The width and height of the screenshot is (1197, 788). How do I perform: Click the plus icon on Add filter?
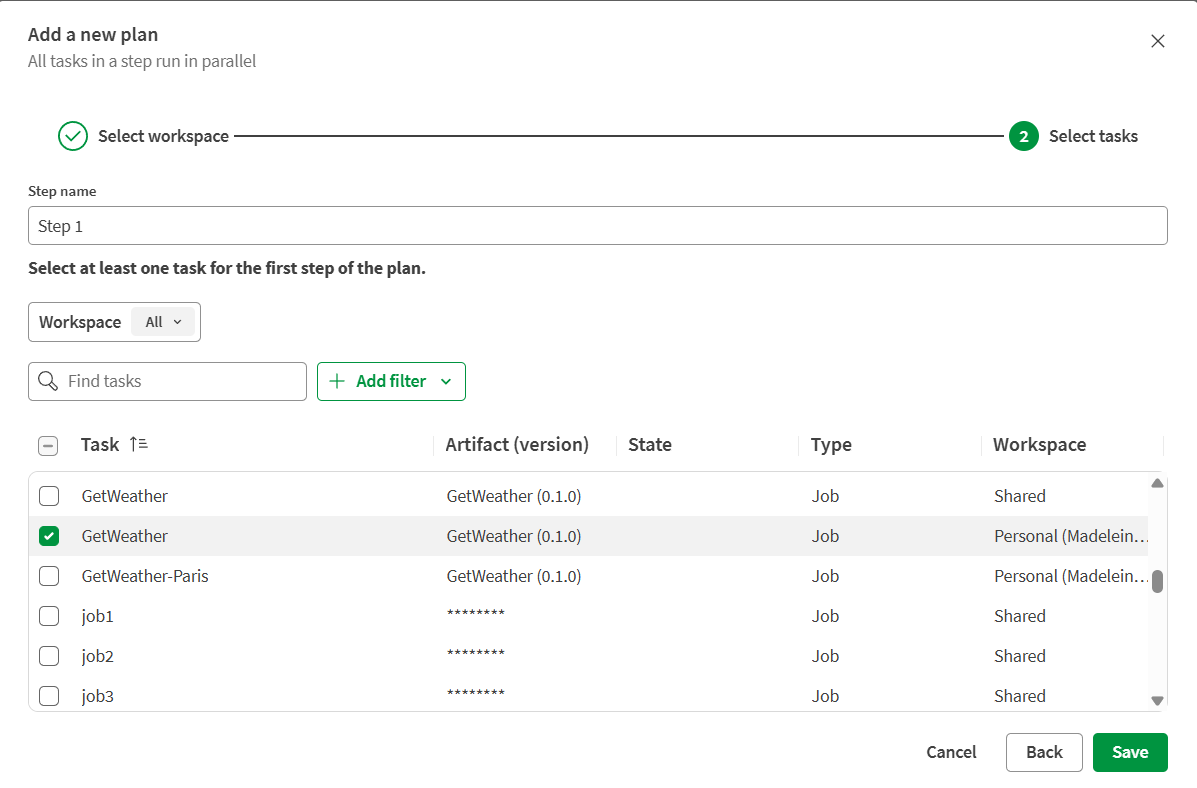pyautogui.click(x=337, y=381)
